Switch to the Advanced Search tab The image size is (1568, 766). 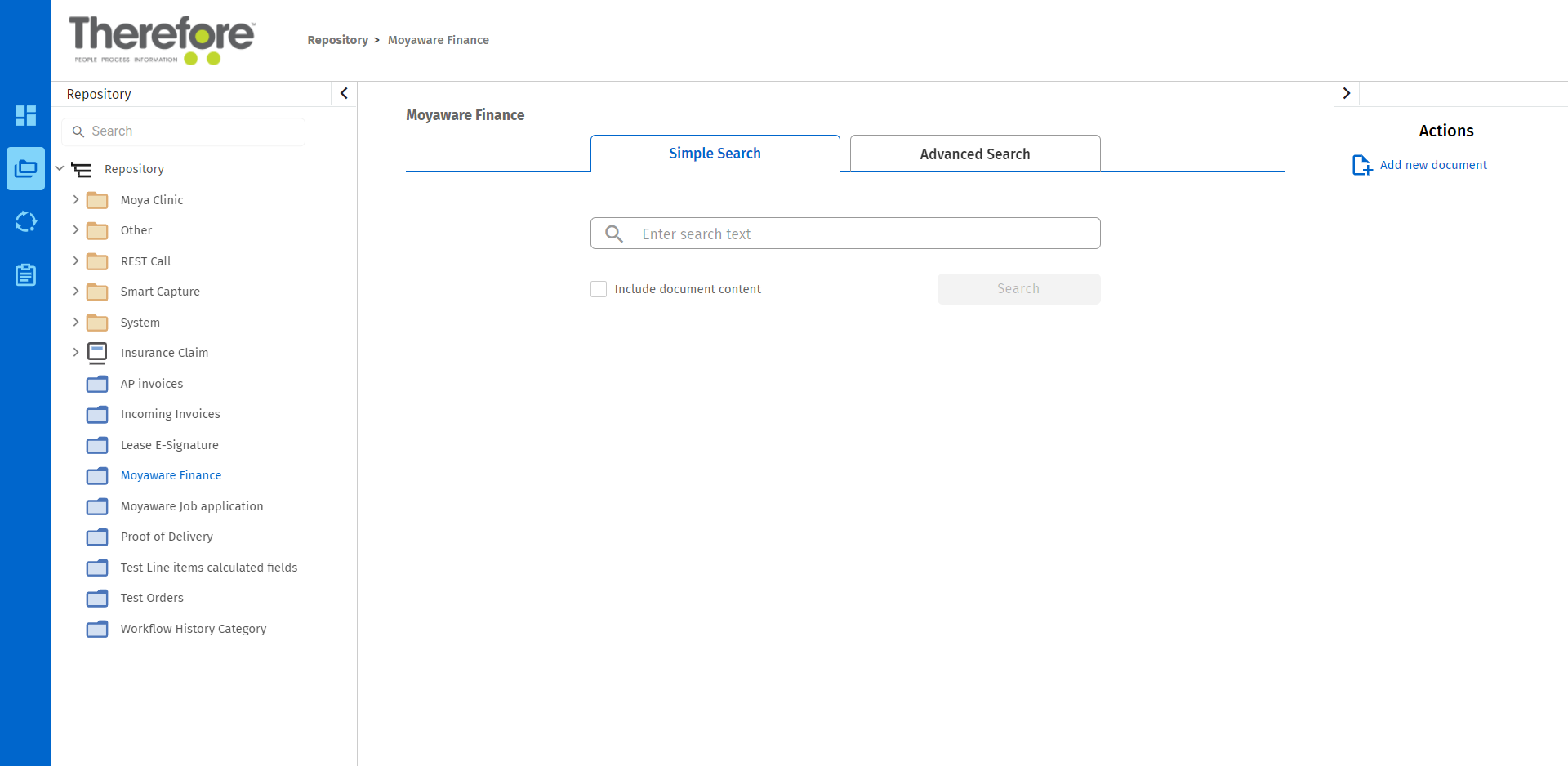(x=975, y=154)
